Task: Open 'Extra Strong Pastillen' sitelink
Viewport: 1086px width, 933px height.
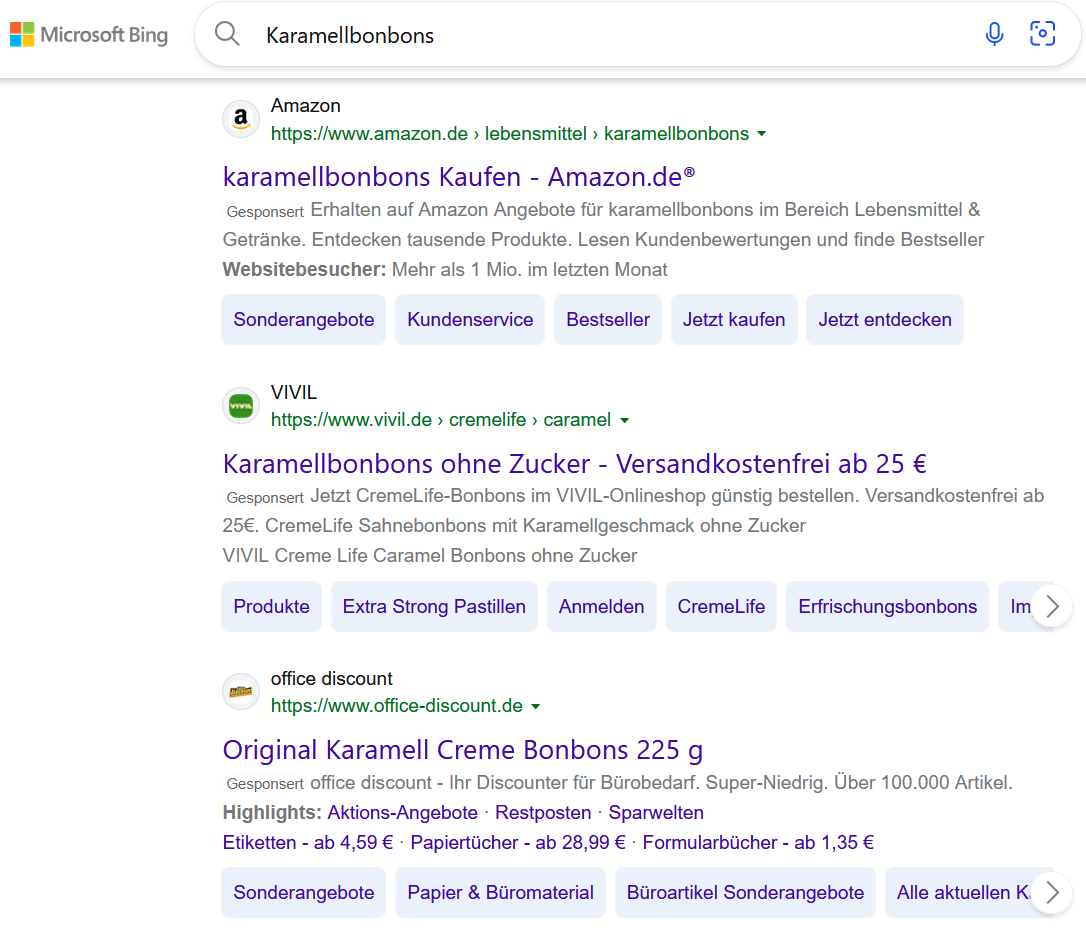Action: click(x=434, y=606)
